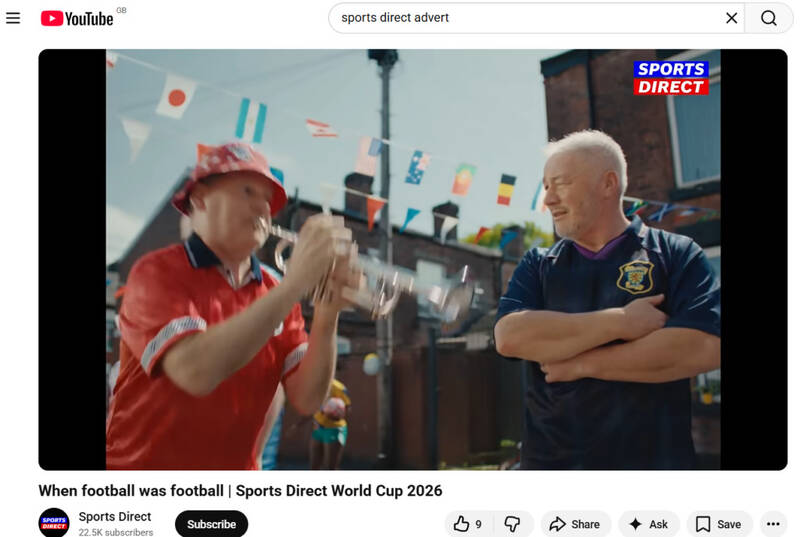Open the more actions three-dot menu
Image resolution: width=800 pixels, height=537 pixels.
click(x=773, y=524)
